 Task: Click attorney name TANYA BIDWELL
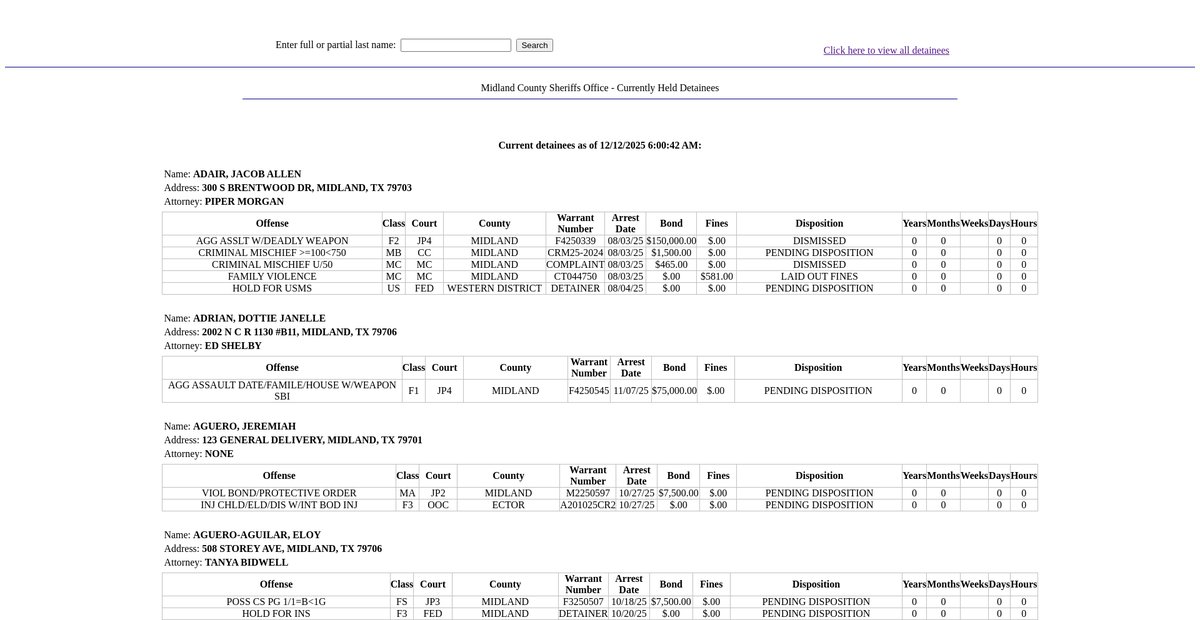pos(246,562)
